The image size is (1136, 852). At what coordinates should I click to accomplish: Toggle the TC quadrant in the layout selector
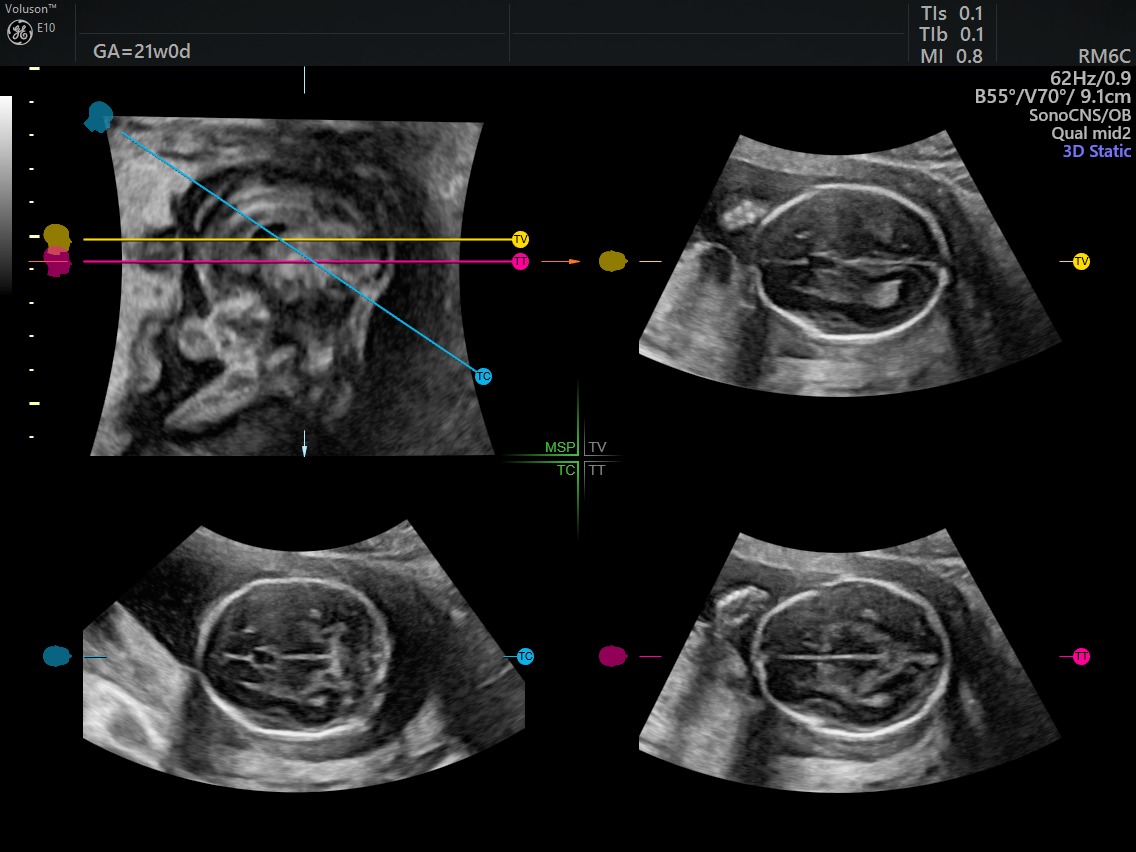pos(565,469)
